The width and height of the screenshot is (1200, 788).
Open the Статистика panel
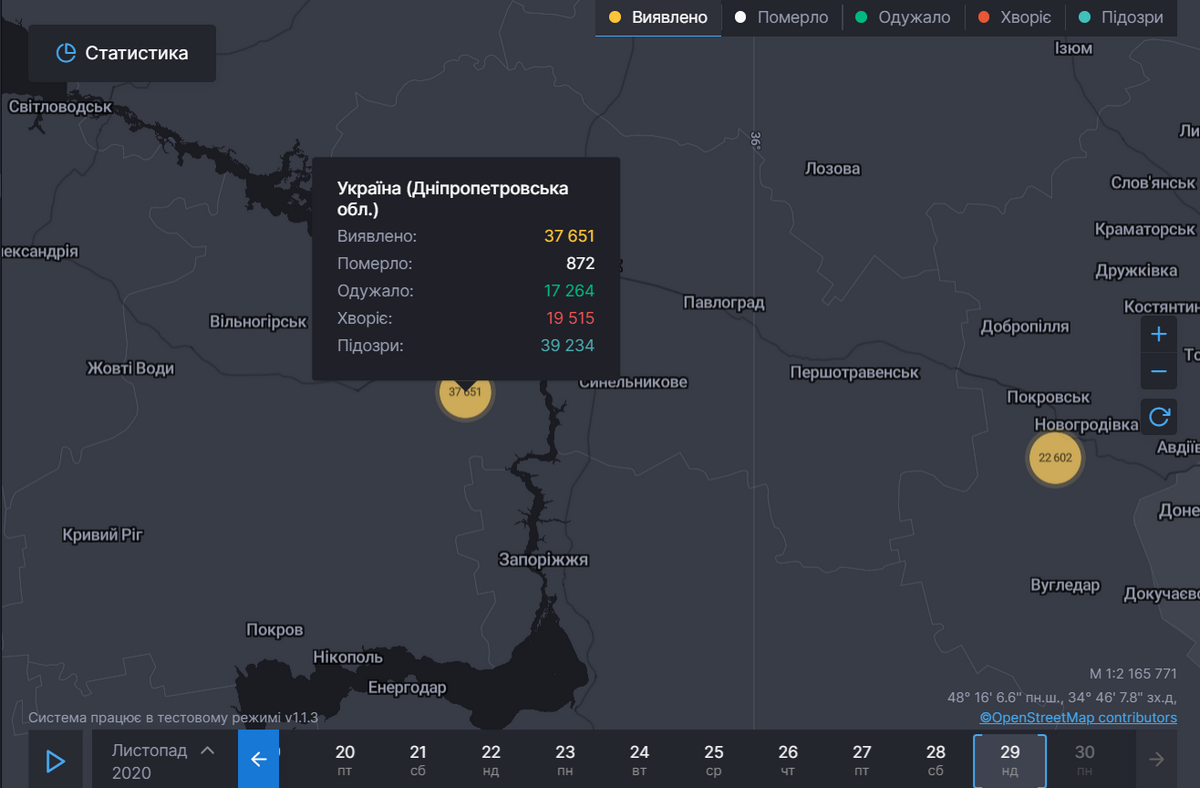(x=122, y=53)
